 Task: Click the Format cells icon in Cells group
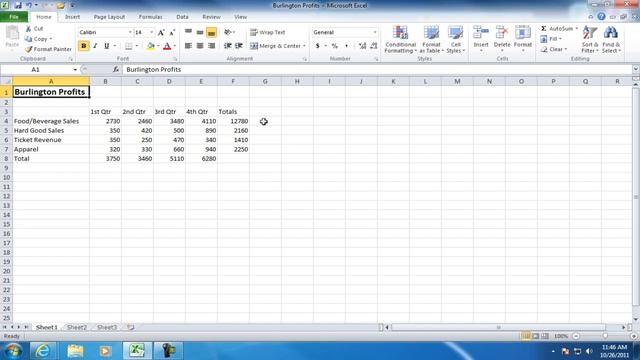point(523,33)
